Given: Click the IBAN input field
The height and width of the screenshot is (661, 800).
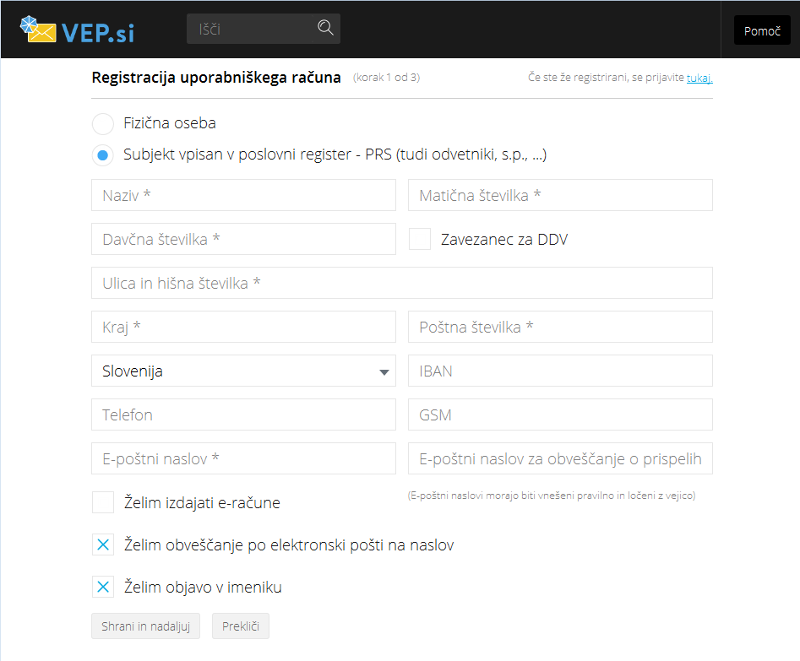Looking at the screenshot, I should (x=560, y=371).
